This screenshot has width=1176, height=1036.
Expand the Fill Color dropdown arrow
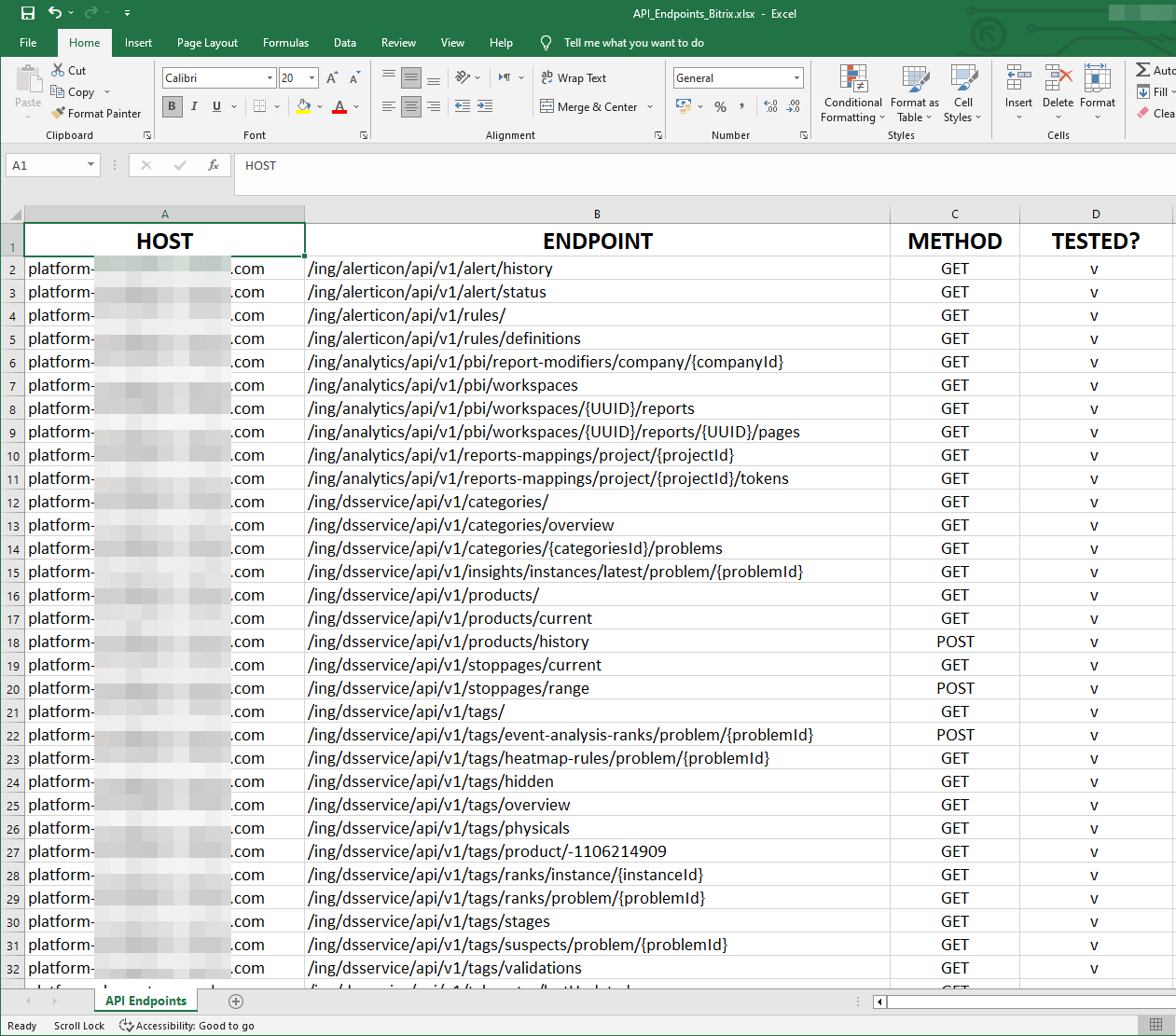tap(320, 106)
